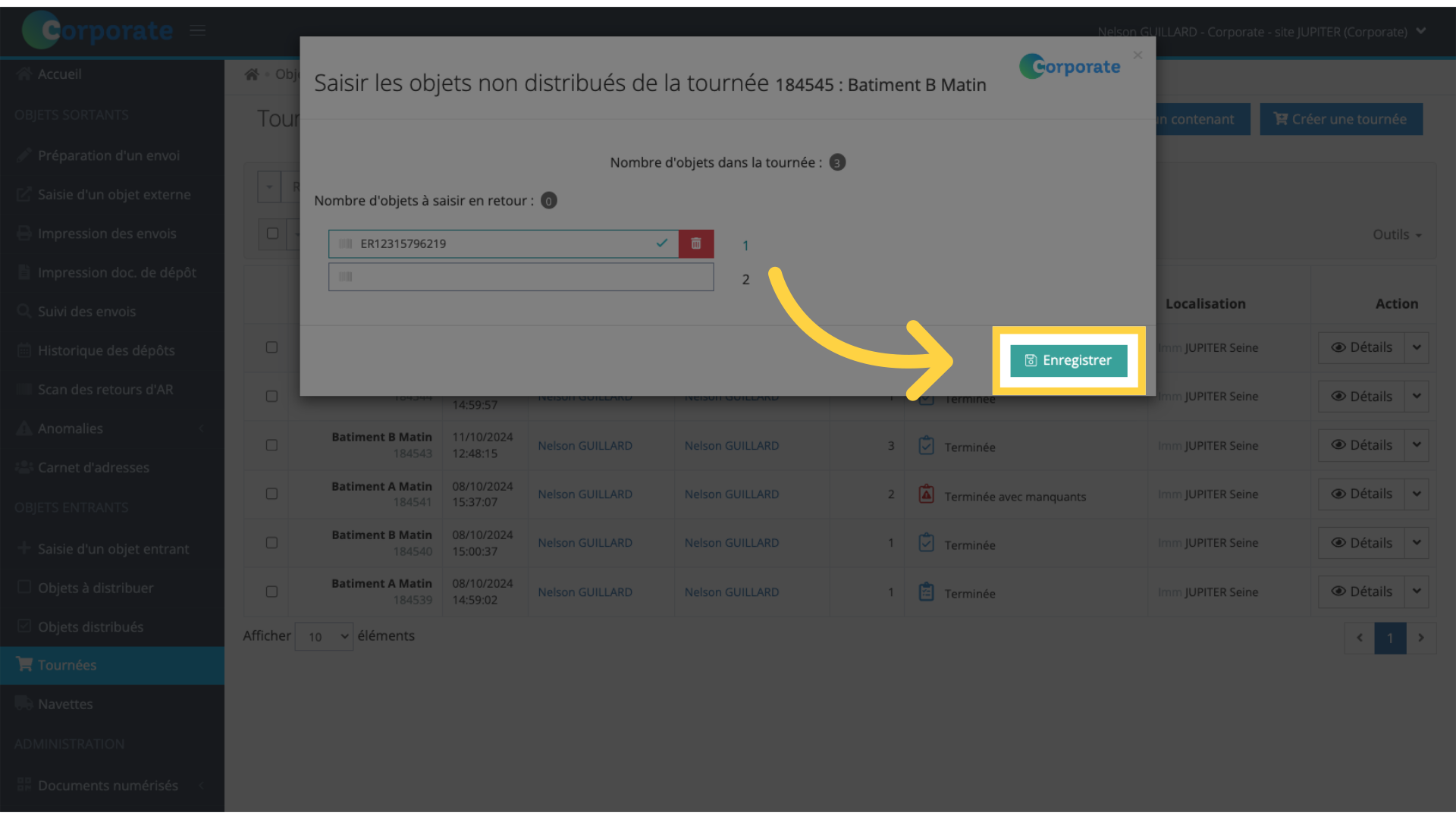Expand action dropdown for row 184541
1456x819 pixels.
1417,494
